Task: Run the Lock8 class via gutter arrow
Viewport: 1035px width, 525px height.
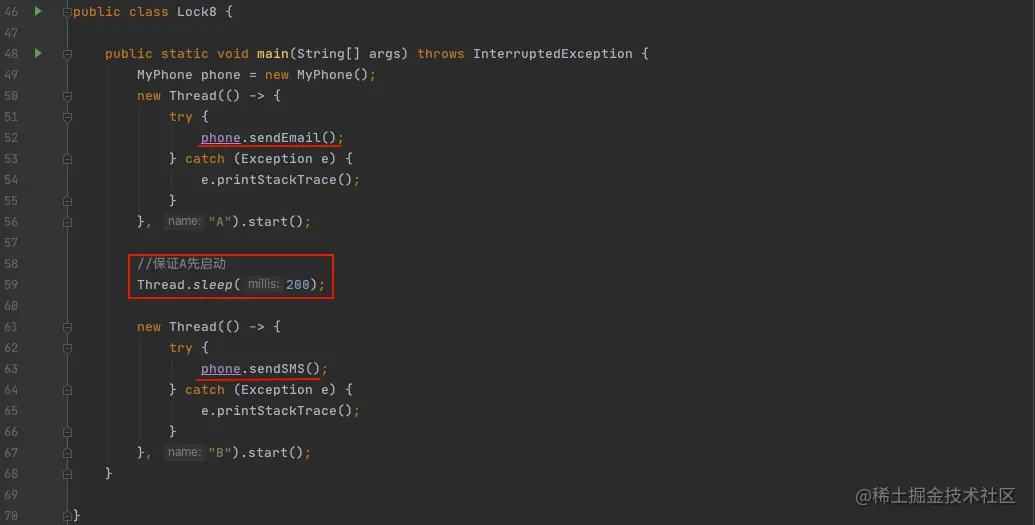Action: pos(38,11)
